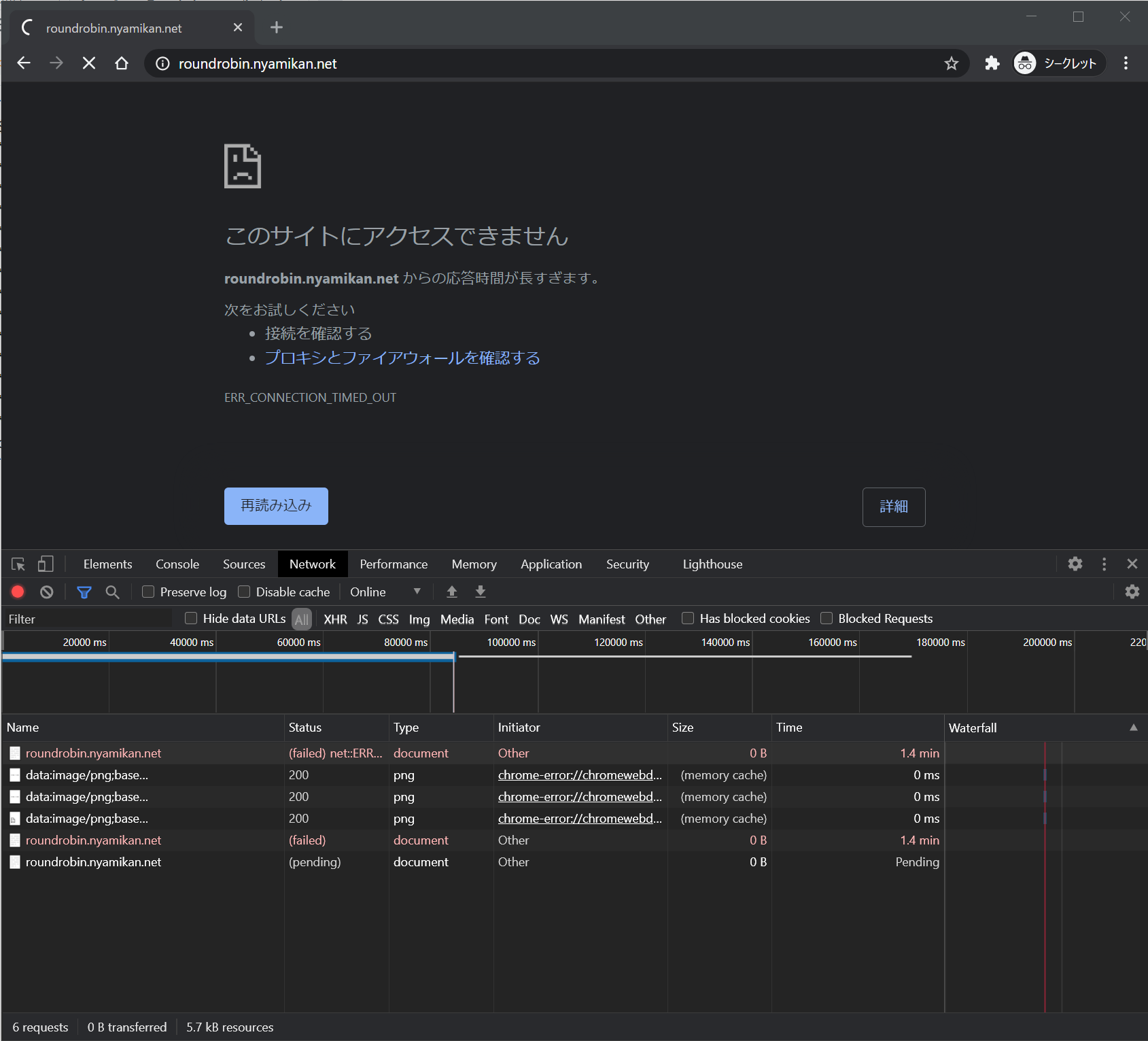The width and height of the screenshot is (1148, 1041).
Task: Open プロキシとファイアウォールを確認する link
Action: coord(402,358)
